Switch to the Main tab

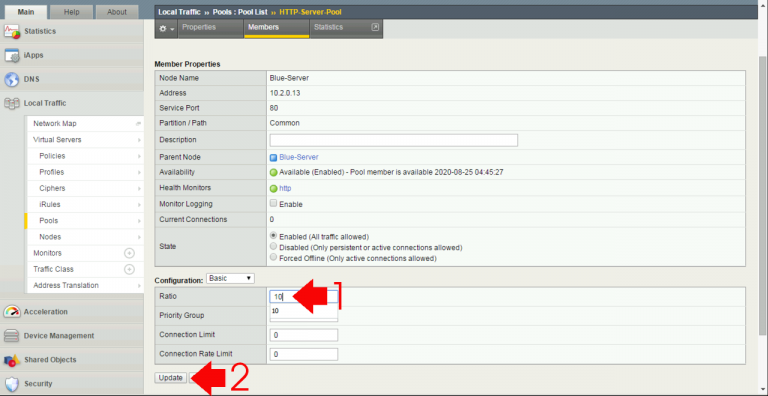tap(25, 12)
